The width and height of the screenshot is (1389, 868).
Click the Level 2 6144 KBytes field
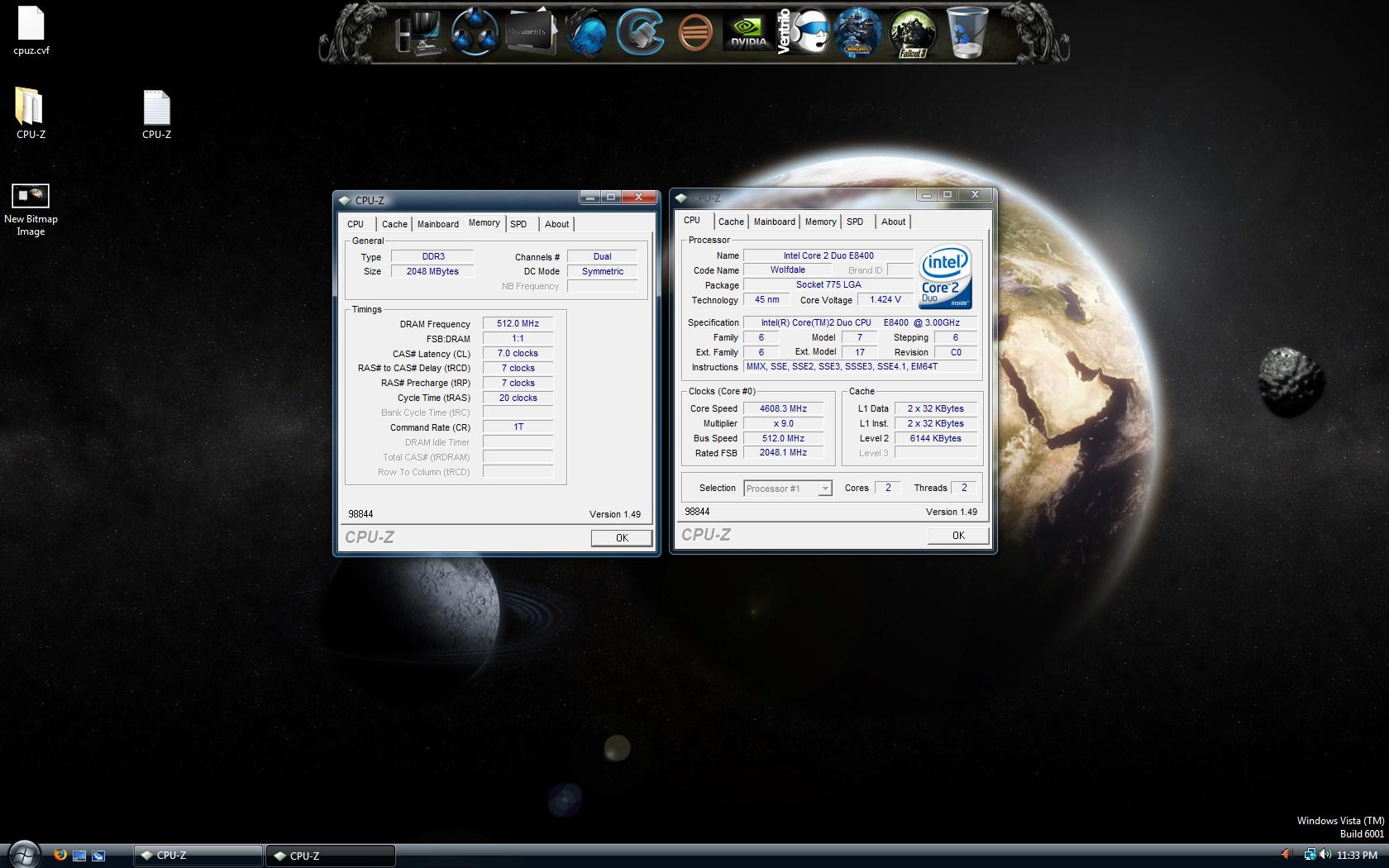(x=936, y=438)
